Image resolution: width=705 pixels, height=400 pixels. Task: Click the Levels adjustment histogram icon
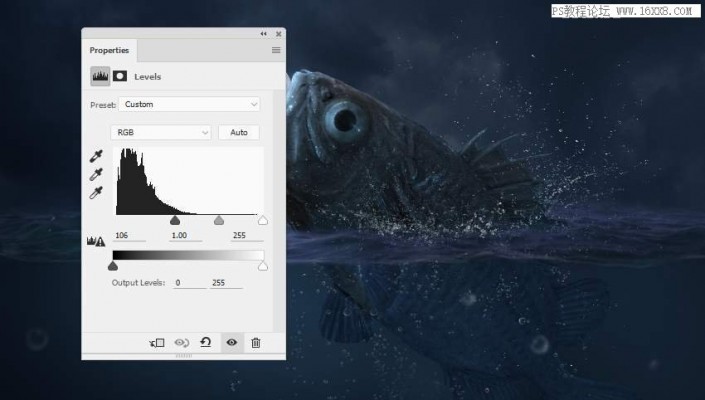pos(100,76)
